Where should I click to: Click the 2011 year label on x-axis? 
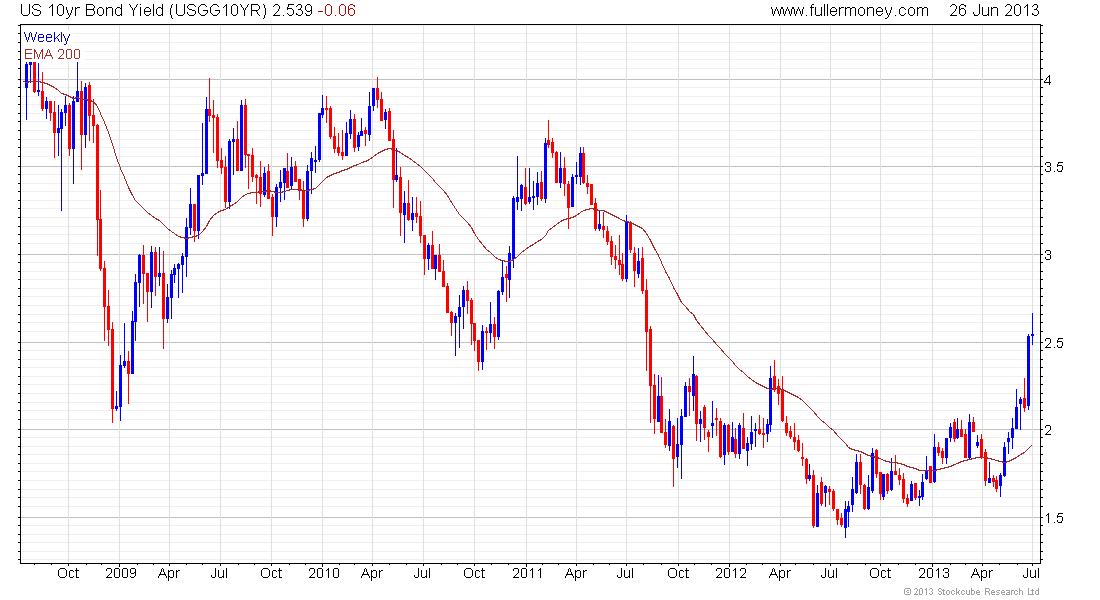[x=527, y=573]
